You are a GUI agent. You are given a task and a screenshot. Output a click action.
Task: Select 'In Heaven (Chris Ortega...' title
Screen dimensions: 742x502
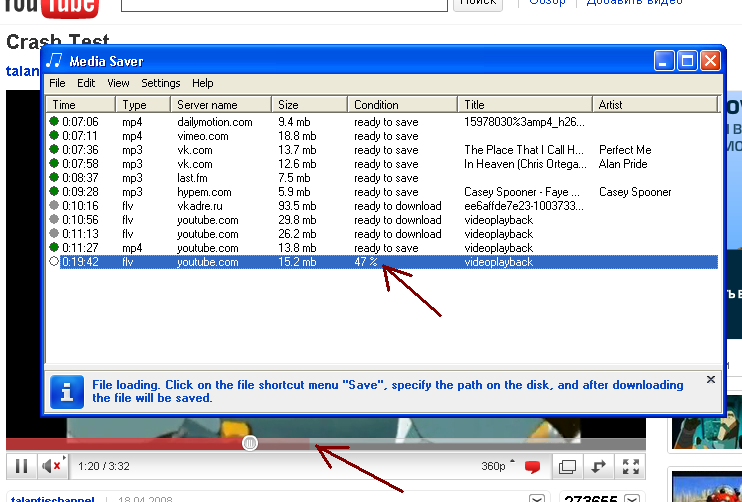tap(525, 164)
